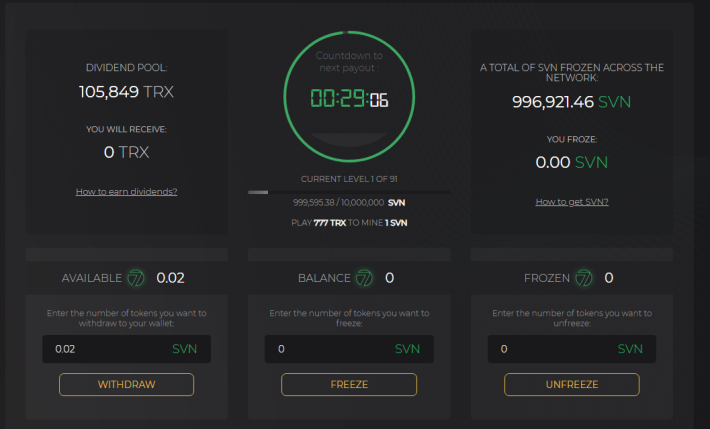This screenshot has width=710, height=429.
Task: Click 'Countdown to next payout' text
Action: pyautogui.click(x=349, y=62)
